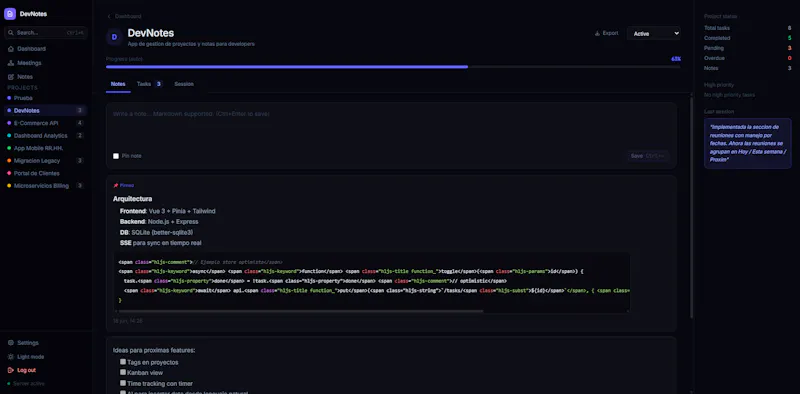Click the E-Commerce API purple dot
The height and width of the screenshot is (394, 800).
(x=9, y=123)
